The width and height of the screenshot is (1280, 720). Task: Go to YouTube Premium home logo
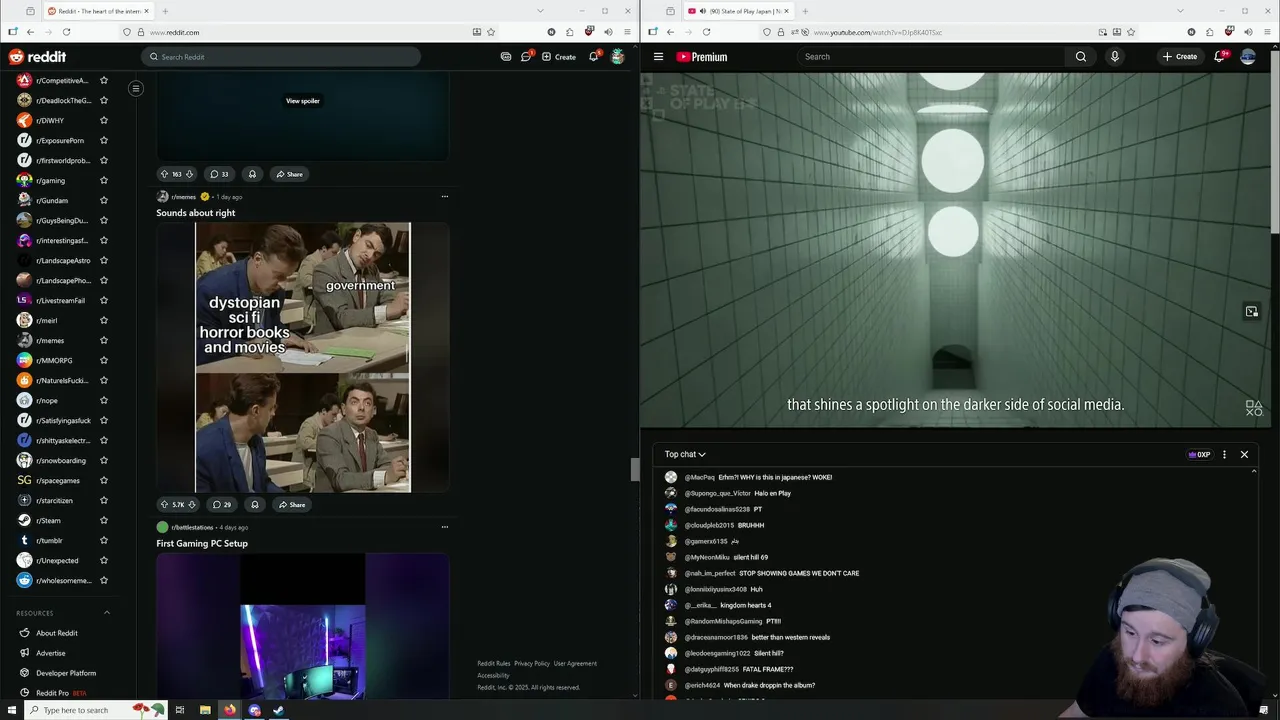pyautogui.click(x=702, y=57)
